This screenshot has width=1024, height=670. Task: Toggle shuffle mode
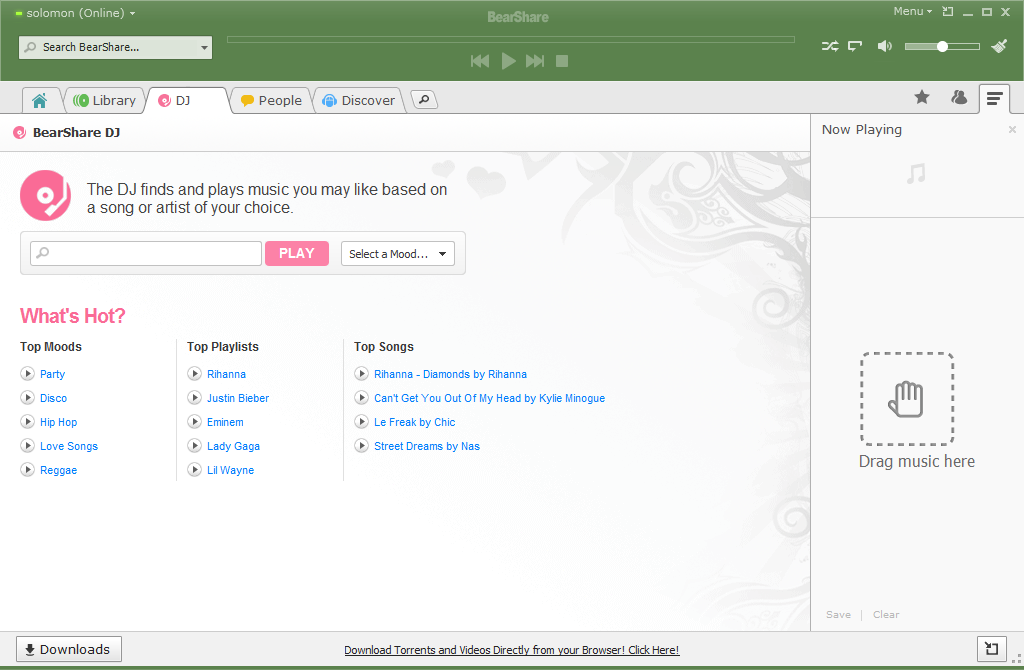coord(830,46)
